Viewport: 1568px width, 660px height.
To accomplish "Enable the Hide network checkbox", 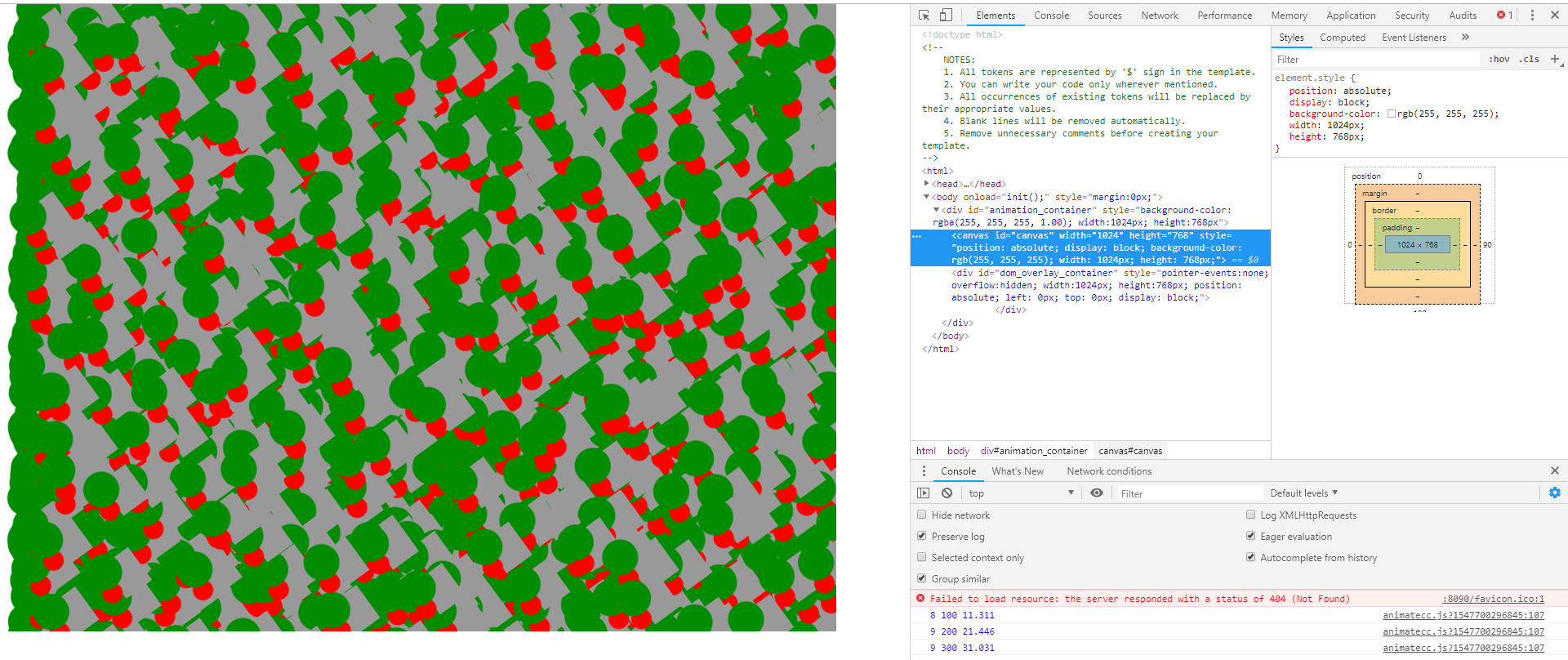I will 922,515.
